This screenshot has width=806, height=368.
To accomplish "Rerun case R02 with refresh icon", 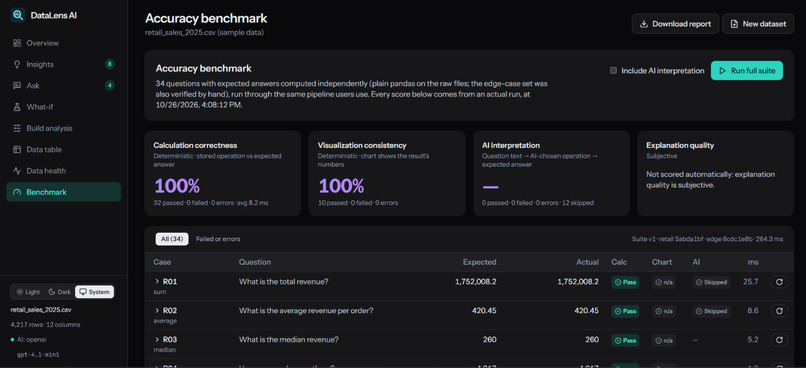I will pyautogui.click(x=779, y=311).
